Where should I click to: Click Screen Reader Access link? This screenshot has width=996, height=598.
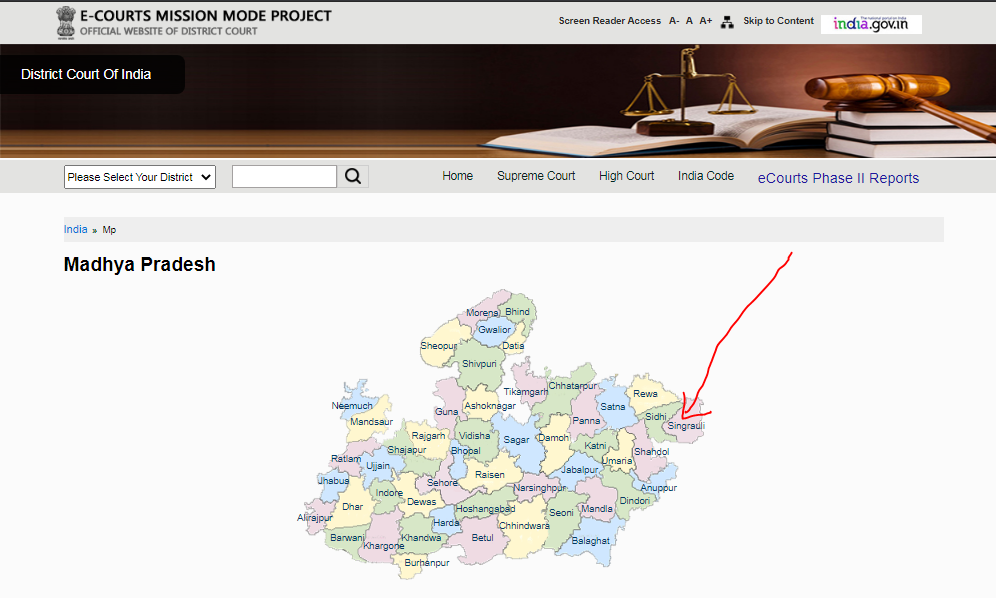click(610, 20)
